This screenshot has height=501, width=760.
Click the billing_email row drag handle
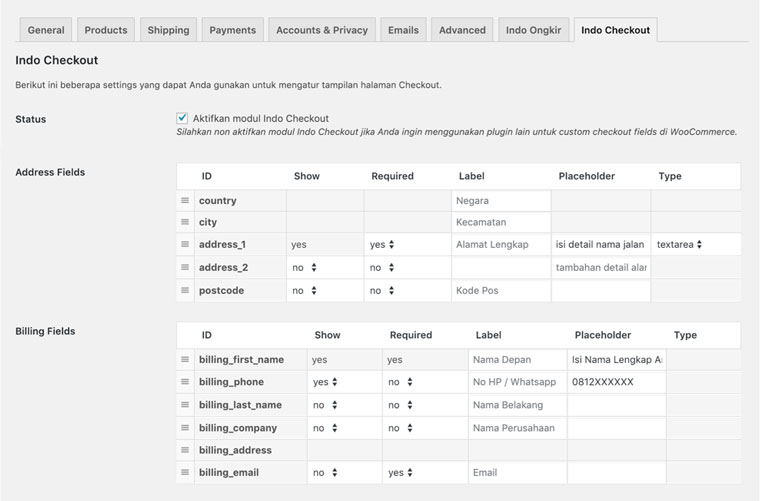click(185, 472)
